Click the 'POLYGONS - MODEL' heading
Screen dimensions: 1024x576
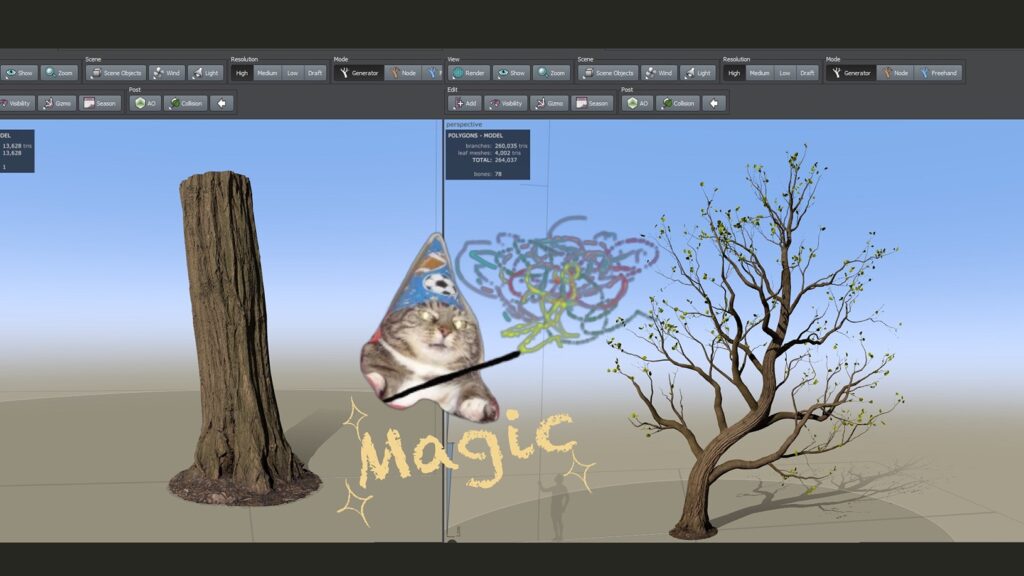pyautogui.click(x=475, y=135)
